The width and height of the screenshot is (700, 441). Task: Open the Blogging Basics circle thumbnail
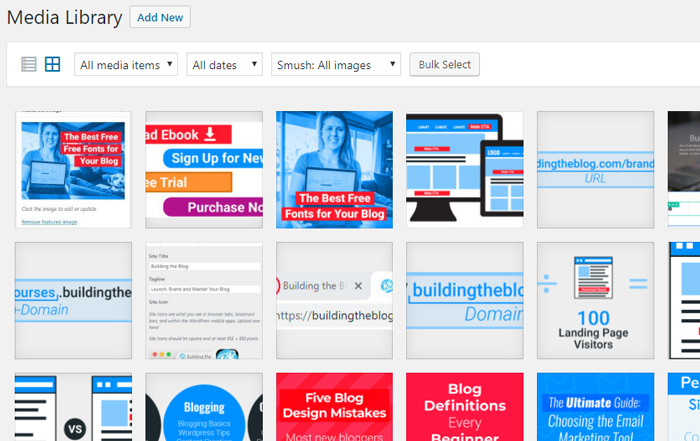coord(204,407)
